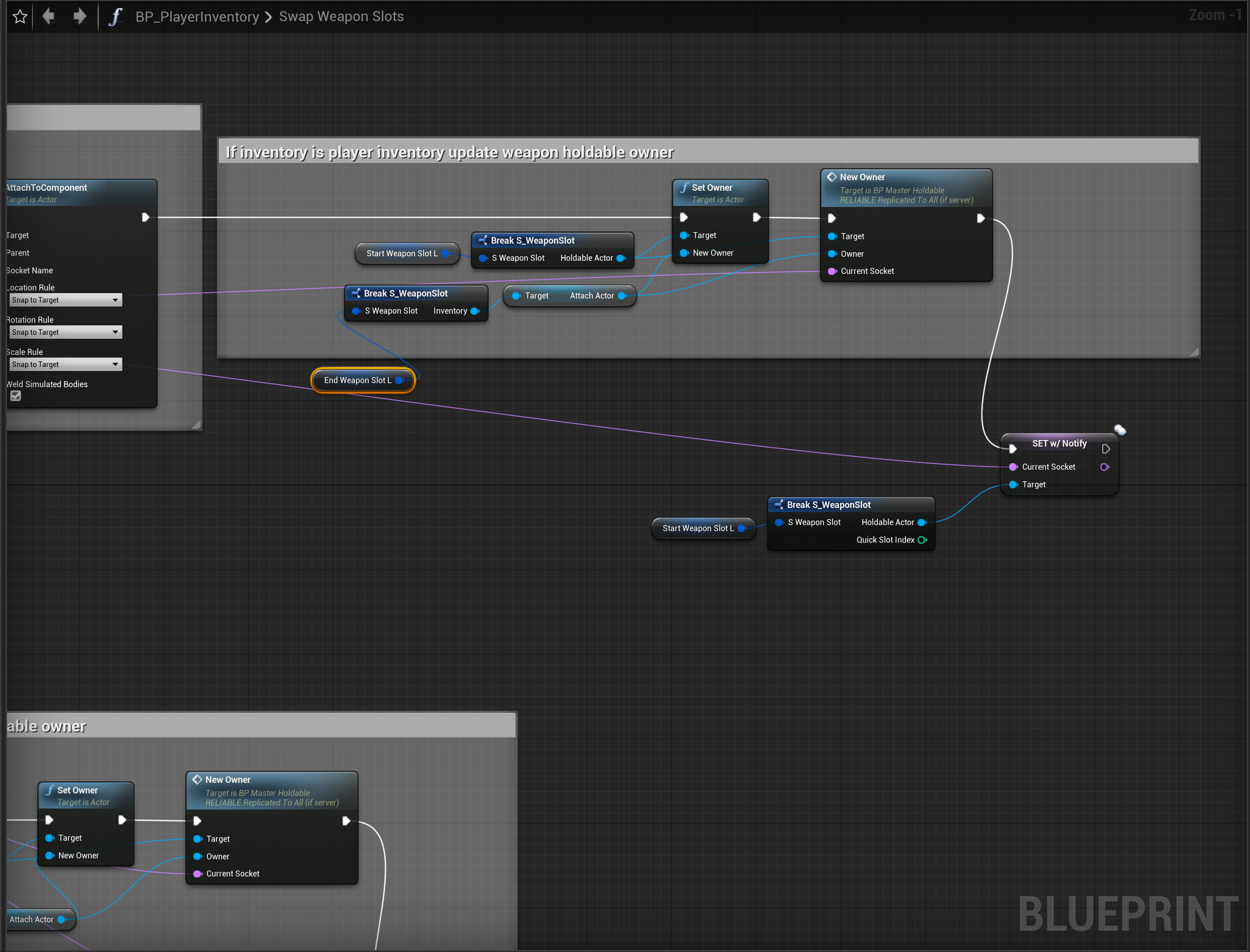Click the Set Owner function icon in top comment
Image resolution: width=1250 pixels, height=952 pixels.
click(x=684, y=188)
